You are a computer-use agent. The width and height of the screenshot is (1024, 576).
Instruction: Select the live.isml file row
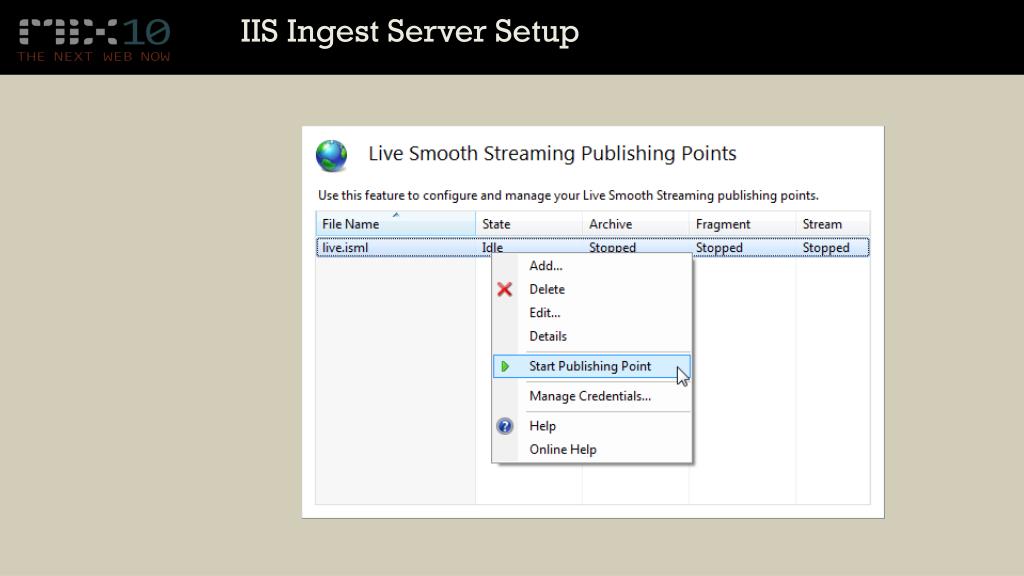tap(592, 248)
